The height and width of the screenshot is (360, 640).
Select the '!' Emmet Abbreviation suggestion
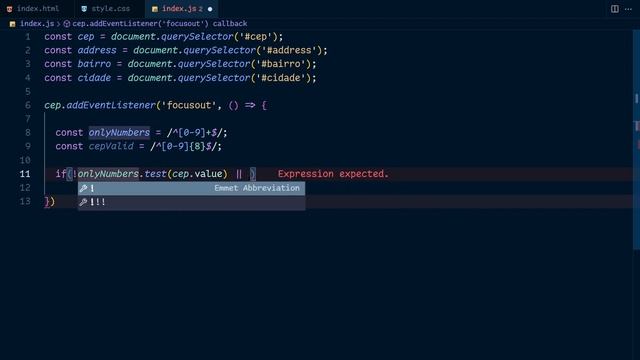(191, 188)
